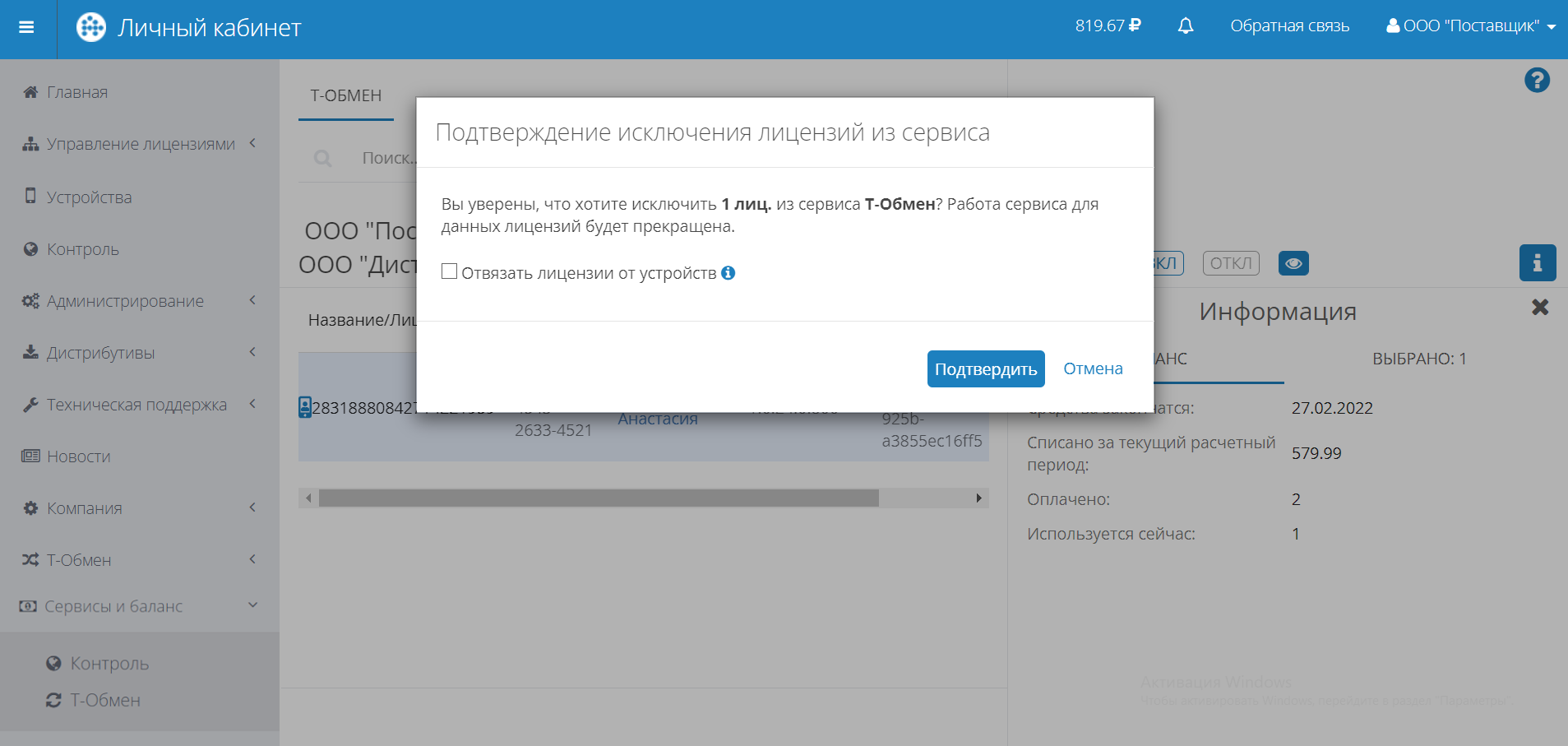1568x746 pixels.
Task: Click the Подтвердить button
Action: pyautogui.click(x=985, y=369)
